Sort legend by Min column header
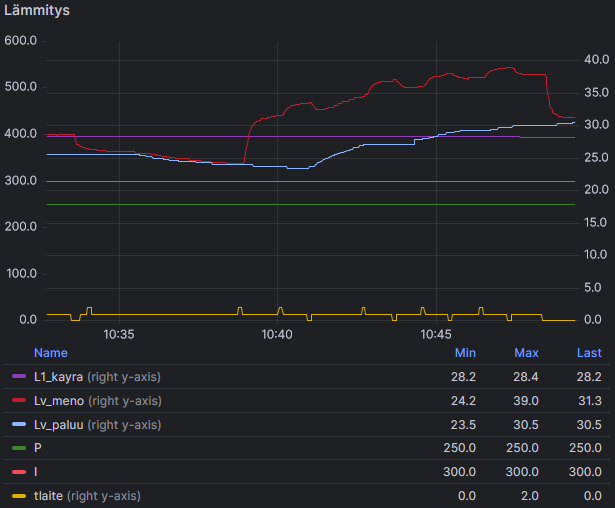The height and width of the screenshot is (508, 615). tap(464, 353)
